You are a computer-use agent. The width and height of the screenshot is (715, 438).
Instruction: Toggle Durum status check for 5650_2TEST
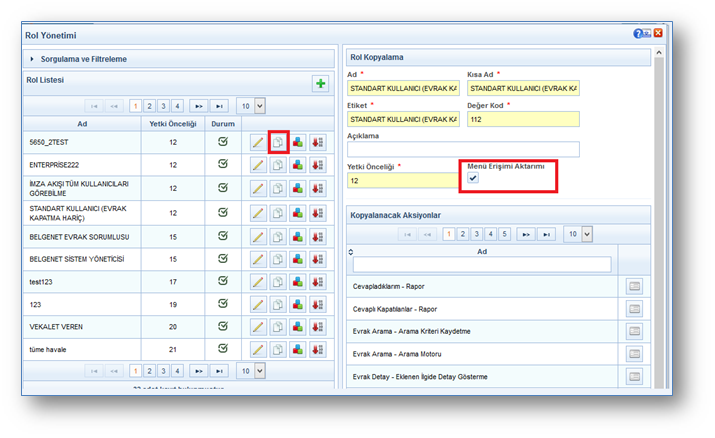coord(223,142)
